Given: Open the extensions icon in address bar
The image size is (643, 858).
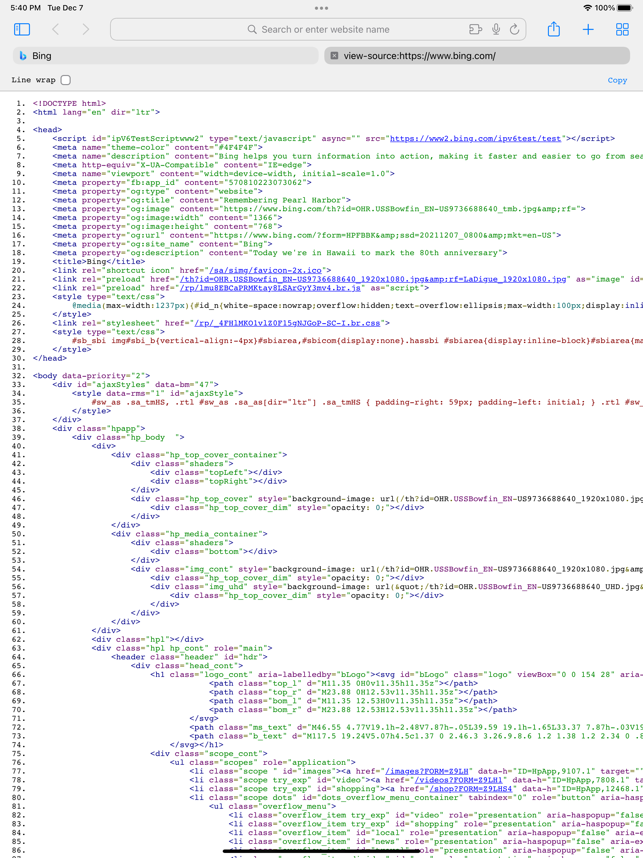Looking at the screenshot, I should (475, 30).
